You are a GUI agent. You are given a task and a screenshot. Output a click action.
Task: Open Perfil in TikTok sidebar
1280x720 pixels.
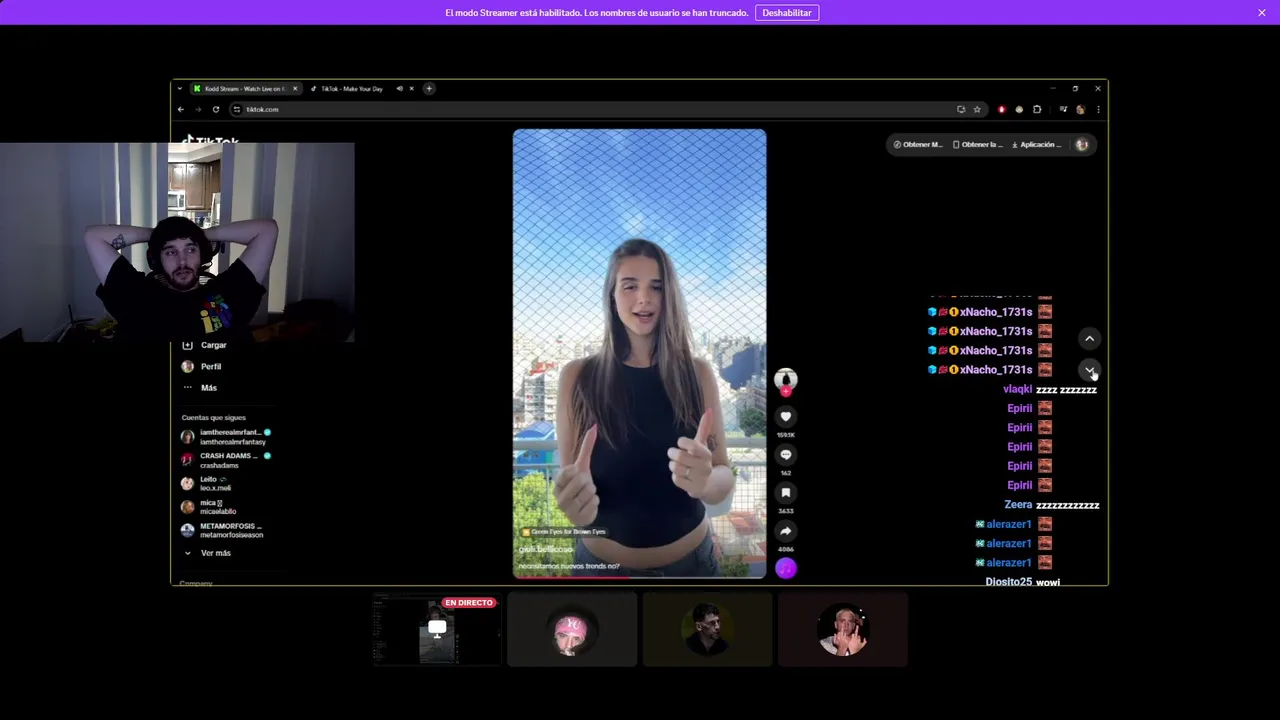[x=202, y=367]
